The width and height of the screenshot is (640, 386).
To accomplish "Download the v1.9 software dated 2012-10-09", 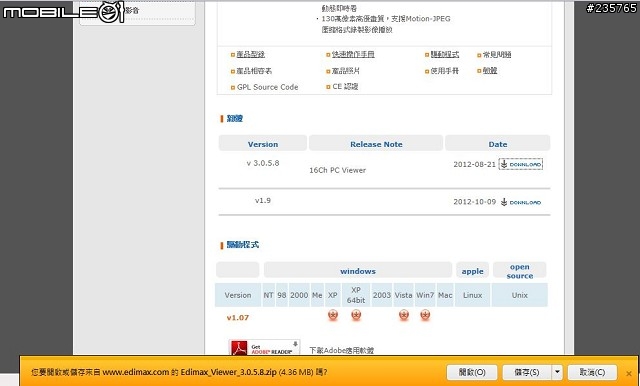I will tap(521, 202).
